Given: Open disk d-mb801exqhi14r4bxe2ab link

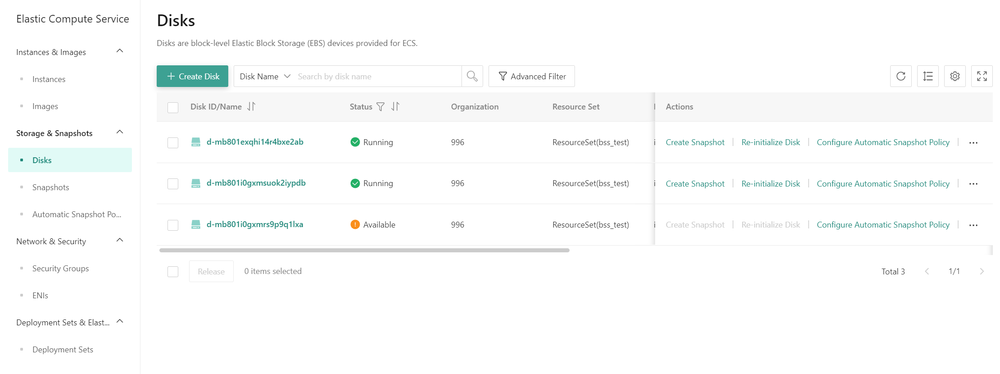Looking at the screenshot, I should click(x=255, y=142).
